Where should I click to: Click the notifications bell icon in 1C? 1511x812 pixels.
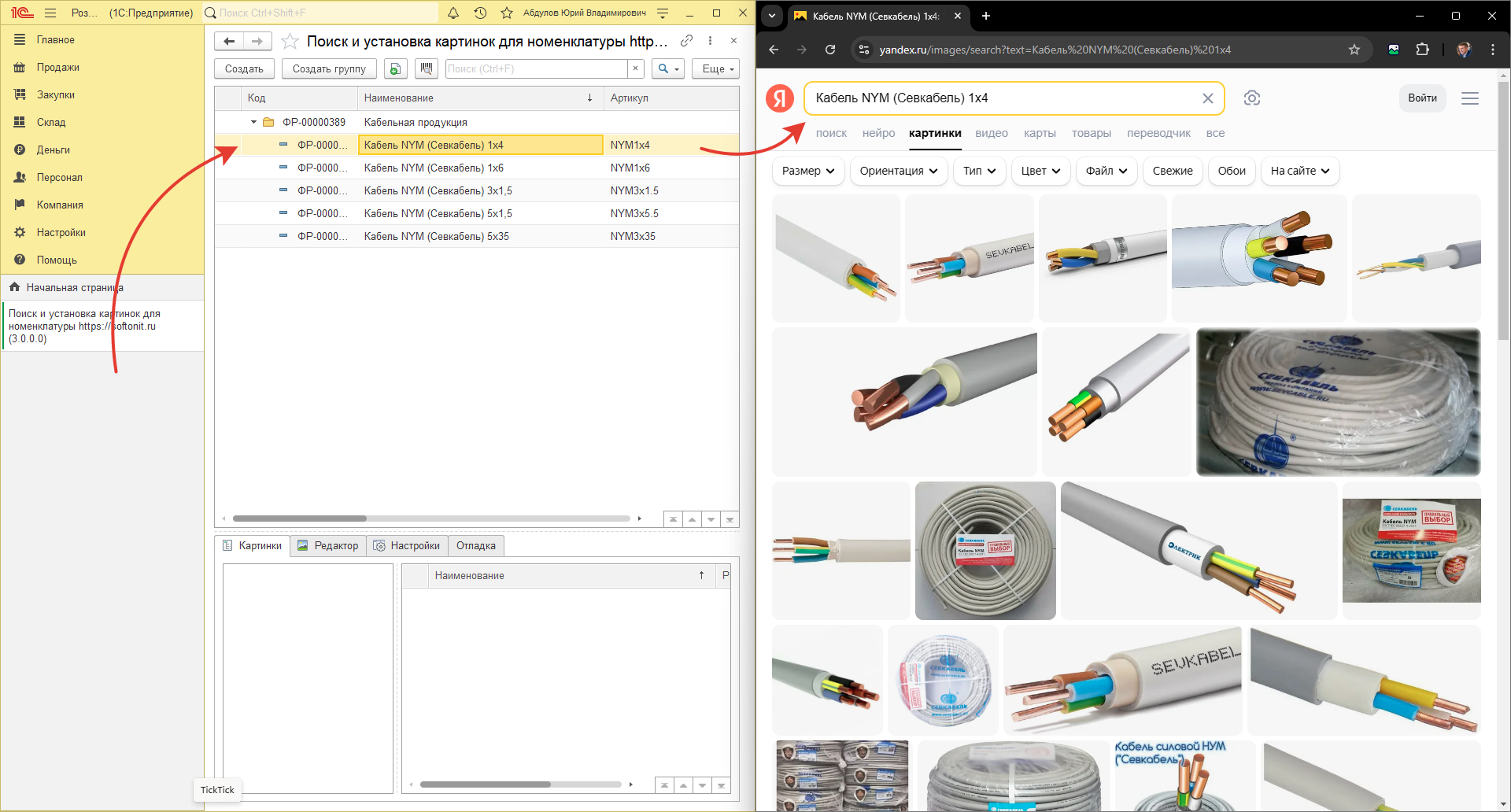coord(453,13)
